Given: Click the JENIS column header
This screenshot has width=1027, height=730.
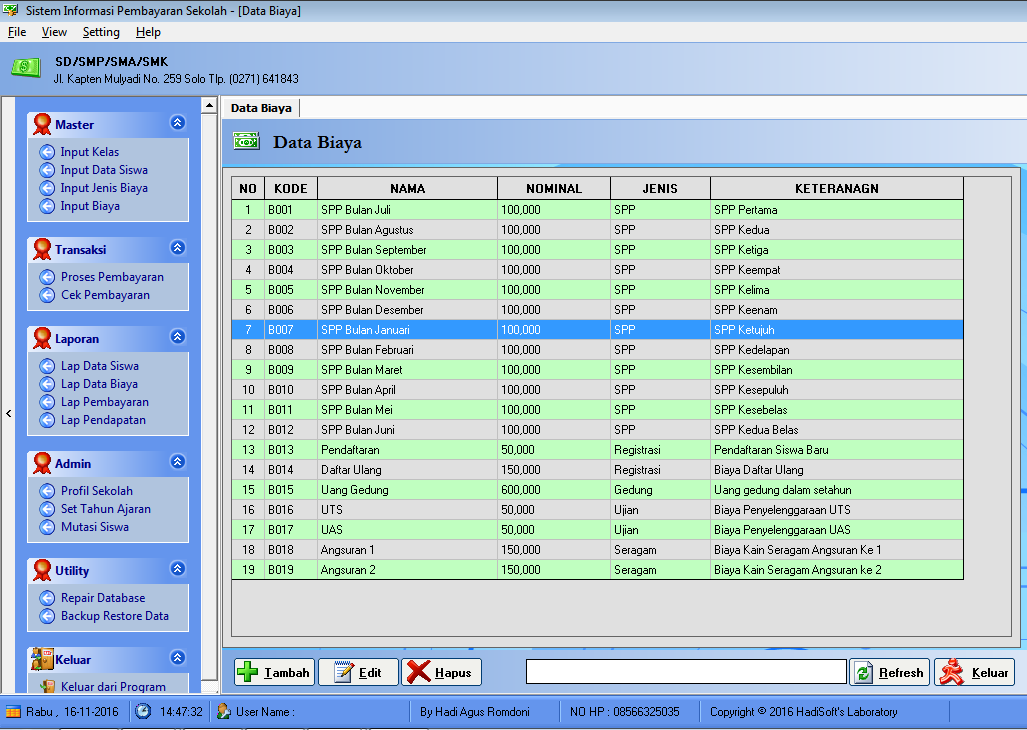Looking at the screenshot, I should pyautogui.click(x=660, y=189).
